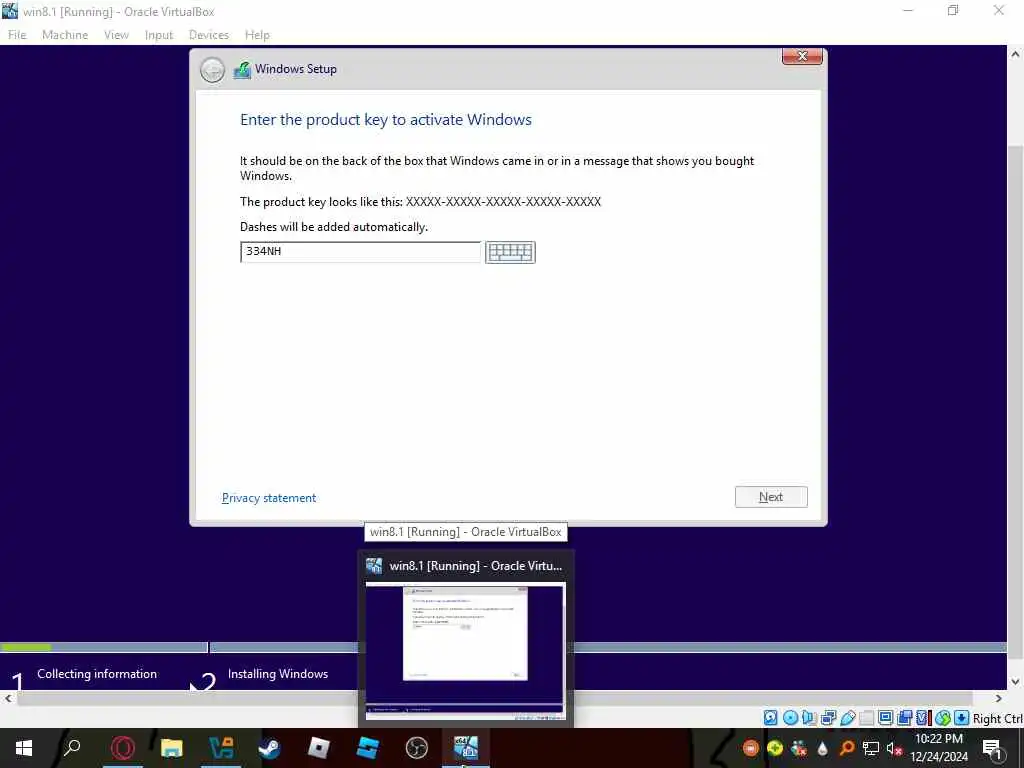This screenshot has width=1024, height=768.
Task: Open the File menu in VirtualBox
Action: tap(17, 35)
